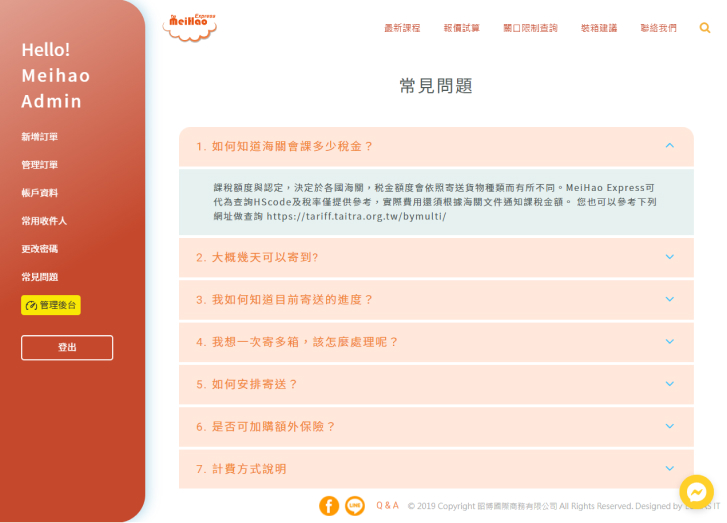Click the Q & A footer link
This screenshot has width=727, height=523.
pos(387,506)
